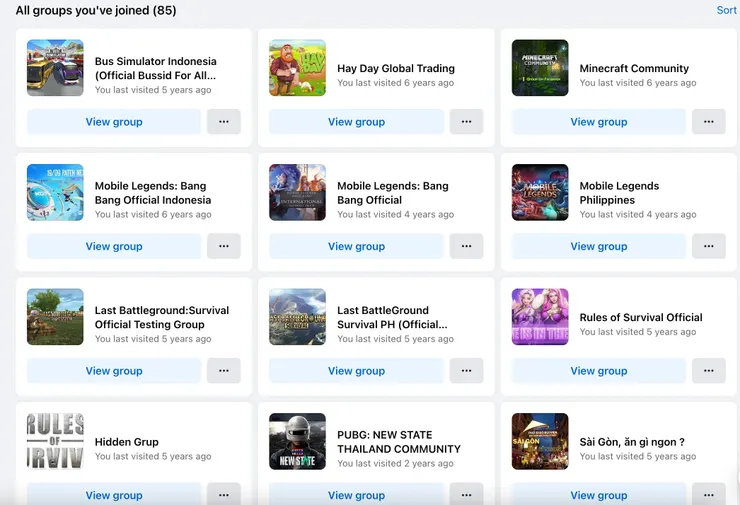Click the Hay Day group thumbnail
This screenshot has width=740, height=505.
click(297, 67)
